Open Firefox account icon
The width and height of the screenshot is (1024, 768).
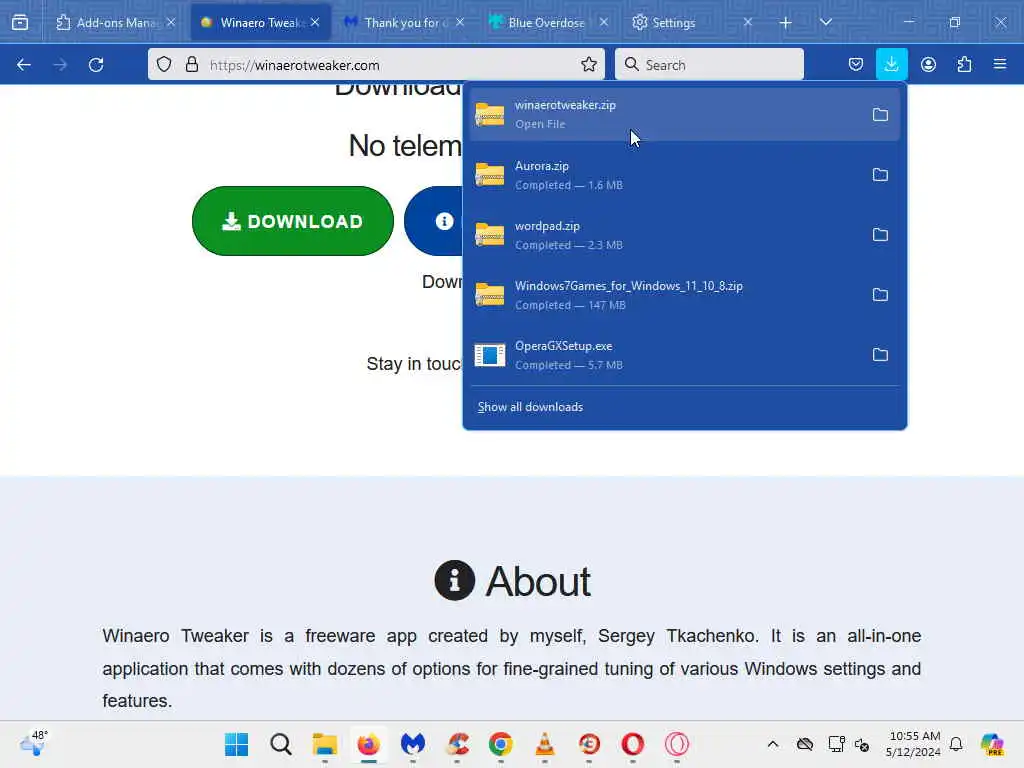(x=928, y=65)
